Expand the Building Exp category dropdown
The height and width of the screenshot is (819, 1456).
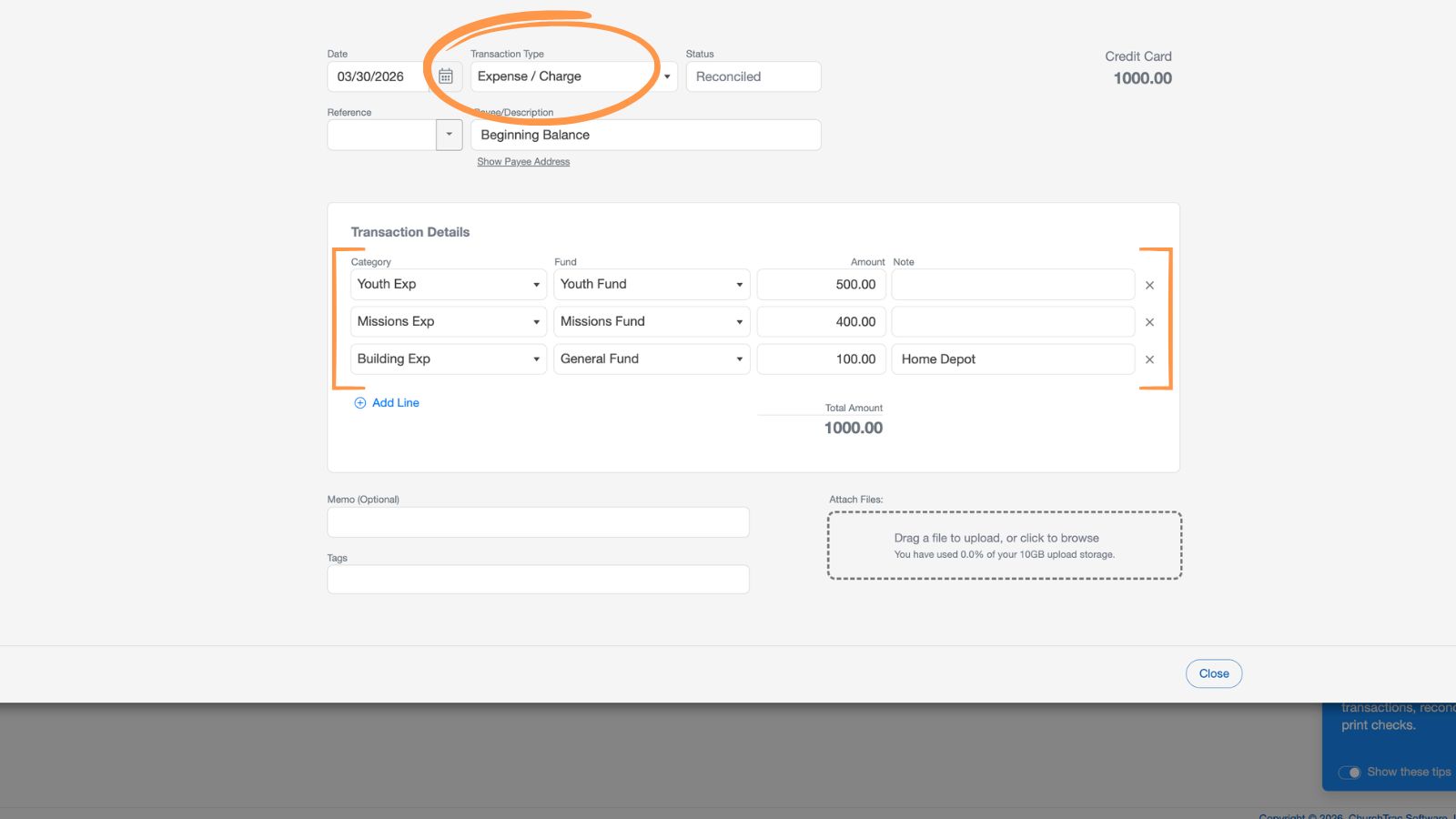[x=448, y=359]
